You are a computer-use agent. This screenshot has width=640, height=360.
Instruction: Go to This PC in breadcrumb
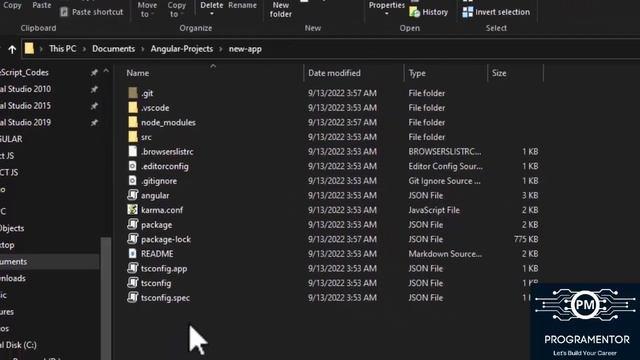(62, 49)
